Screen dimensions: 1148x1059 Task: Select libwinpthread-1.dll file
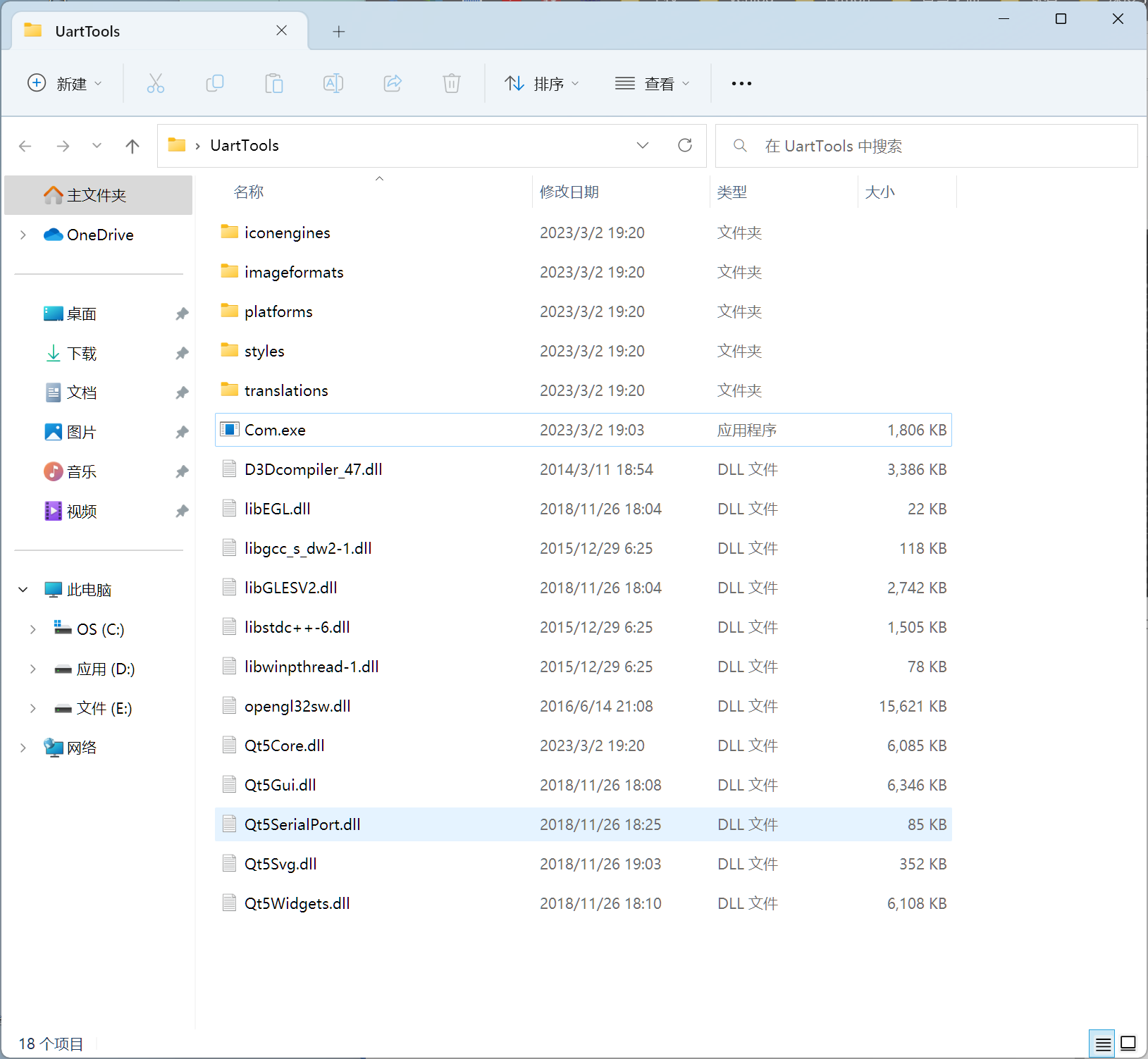584,667
